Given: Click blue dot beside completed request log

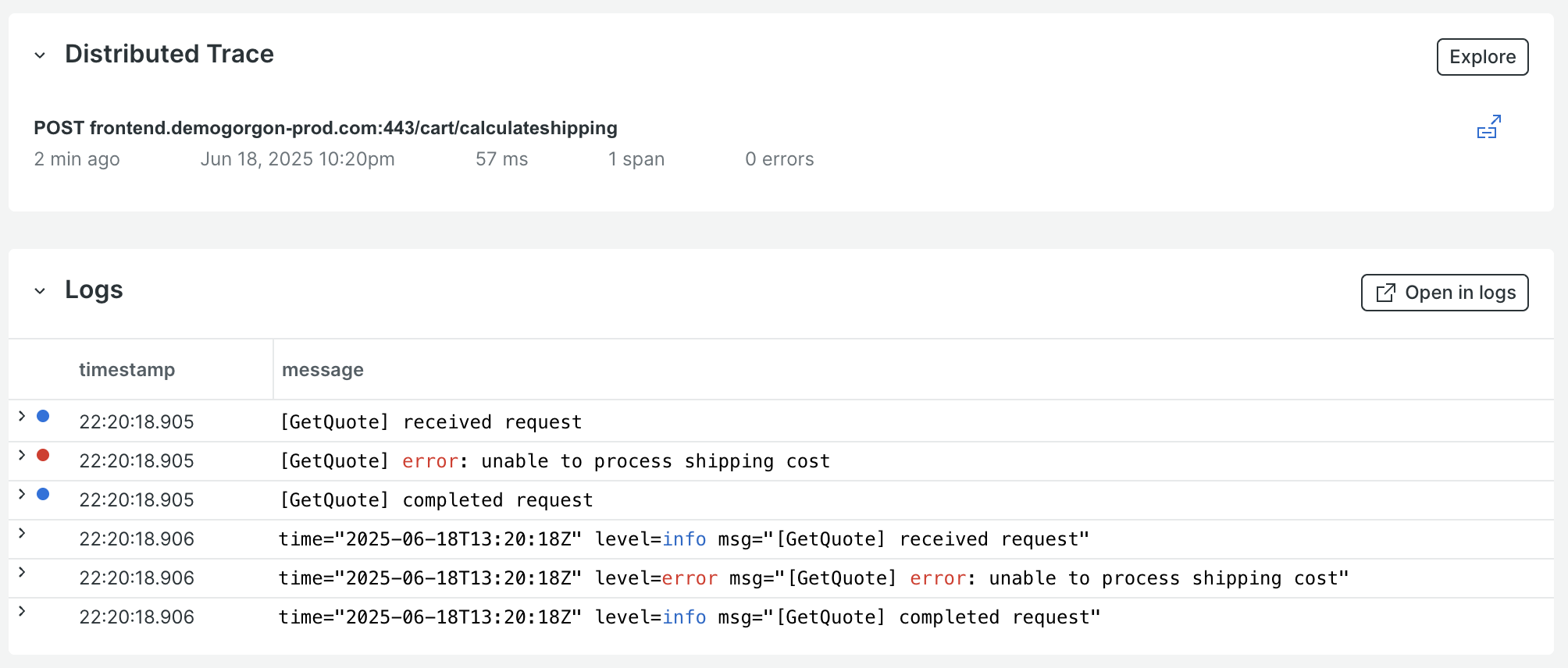Looking at the screenshot, I should pyautogui.click(x=44, y=495).
